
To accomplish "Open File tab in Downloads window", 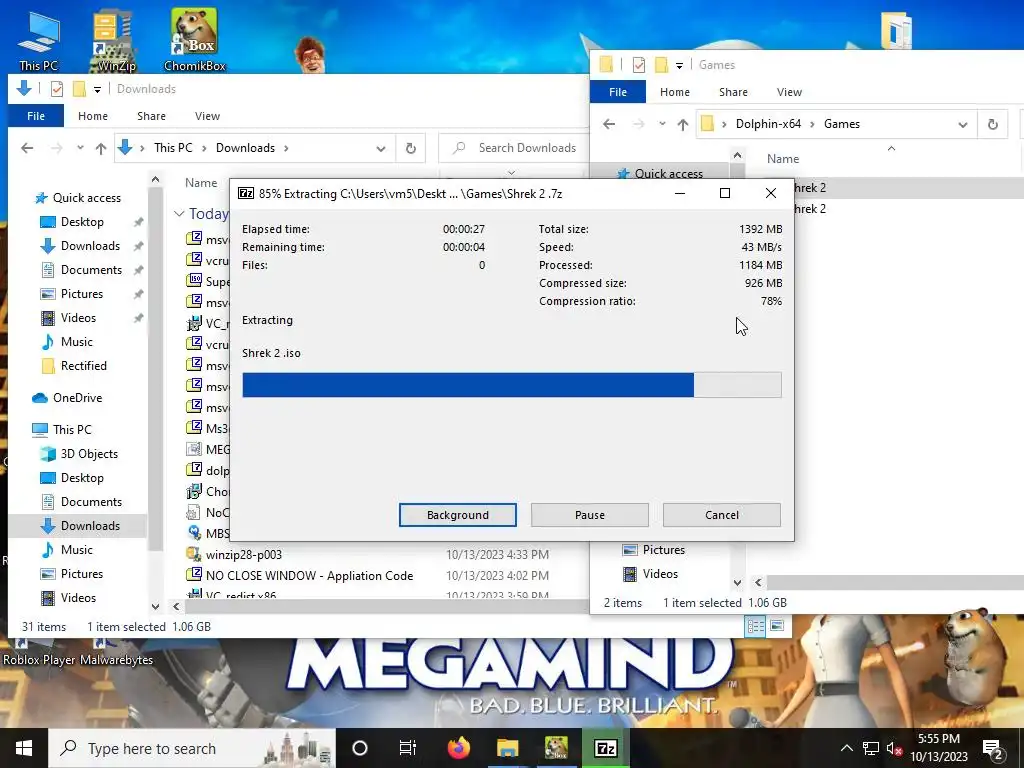I will coord(36,116).
